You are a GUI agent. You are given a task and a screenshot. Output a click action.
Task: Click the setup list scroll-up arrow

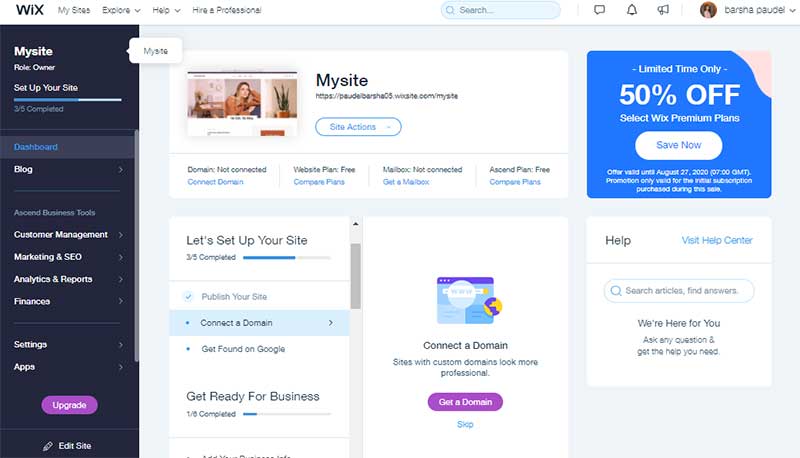[356, 224]
